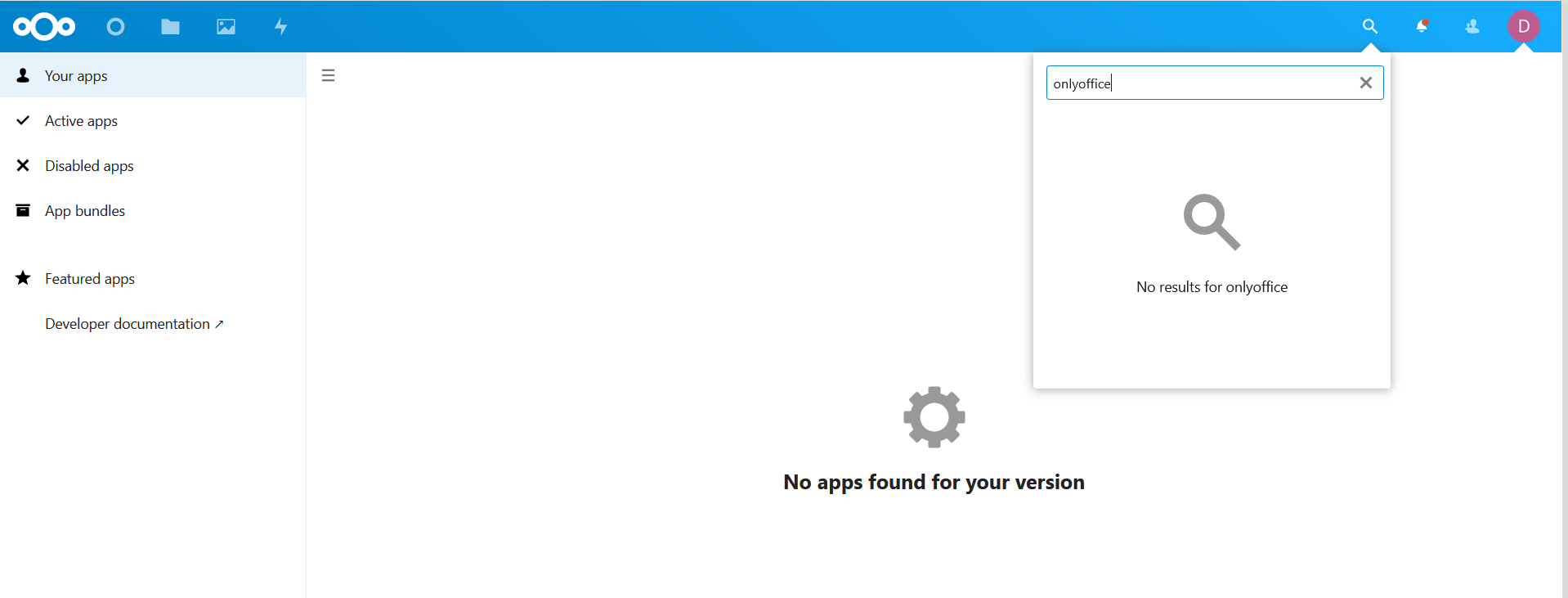This screenshot has height=598, width=1568.
Task: Show Disabled apps list
Action: click(x=89, y=166)
